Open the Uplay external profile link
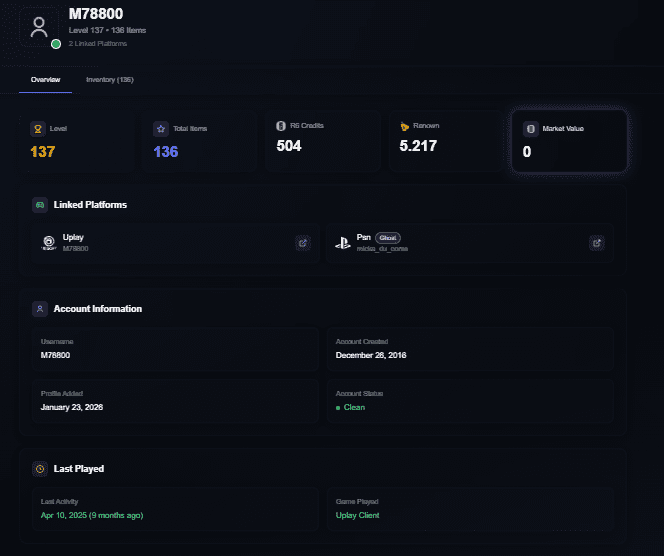The height and width of the screenshot is (556, 664). pos(302,243)
